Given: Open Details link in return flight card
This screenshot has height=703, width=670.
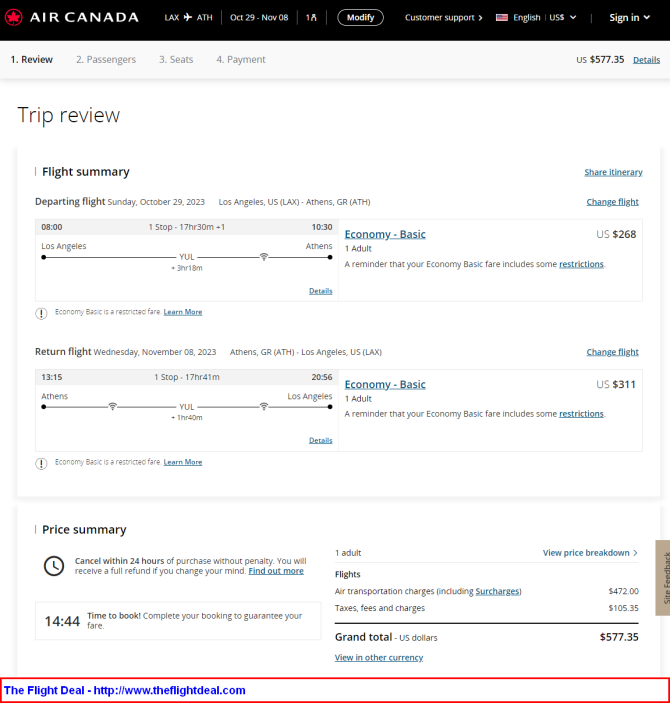Looking at the screenshot, I should pyautogui.click(x=321, y=440).
